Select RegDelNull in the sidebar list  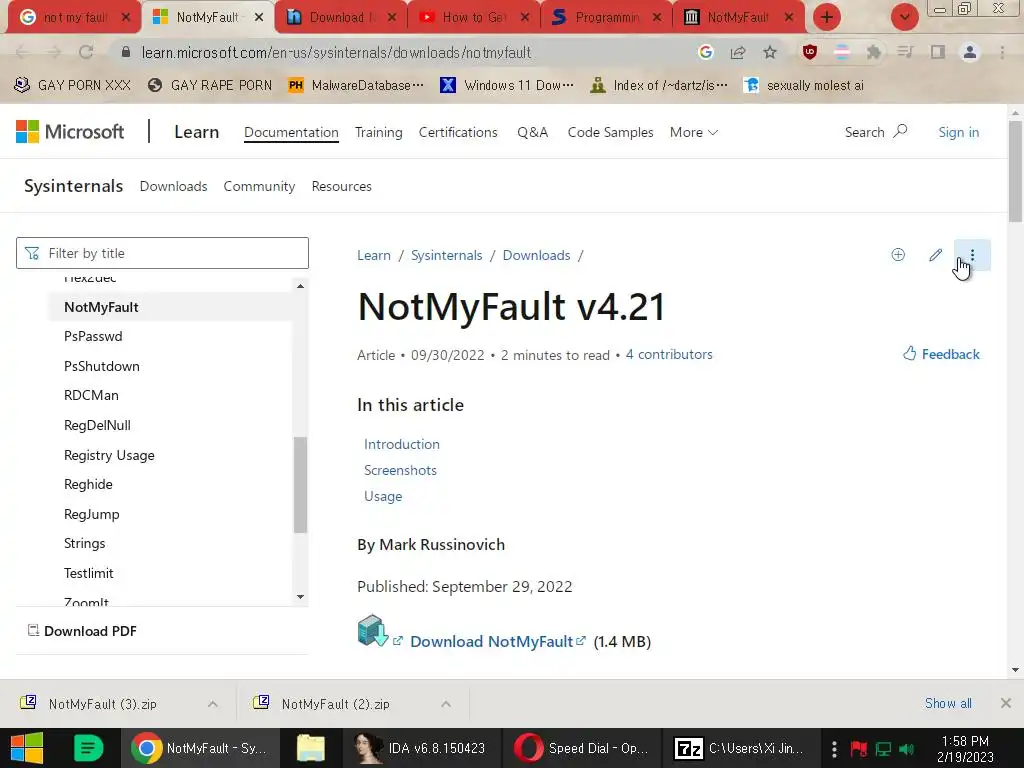(97, 425)
